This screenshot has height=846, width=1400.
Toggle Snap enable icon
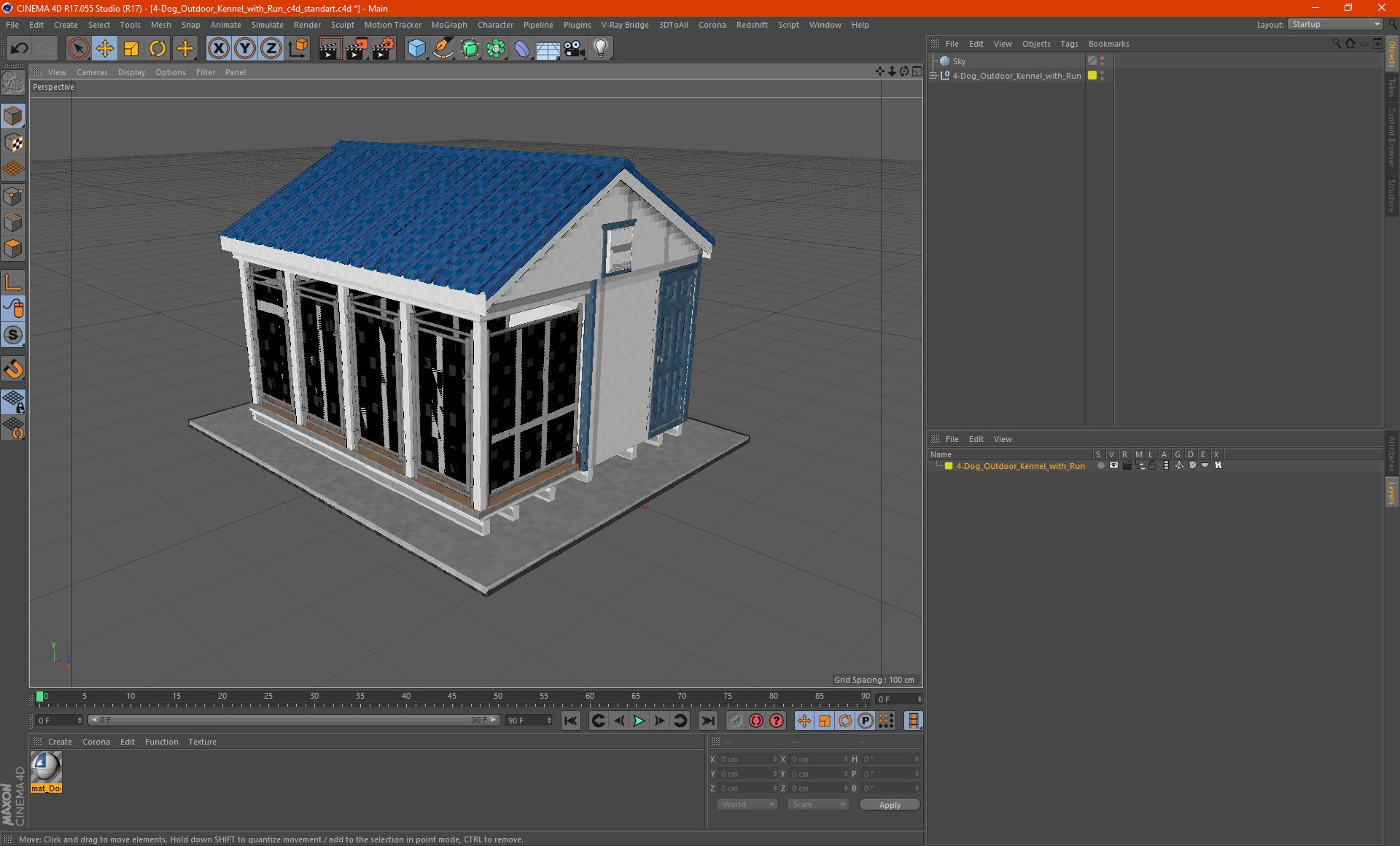(x=14, y=369)
